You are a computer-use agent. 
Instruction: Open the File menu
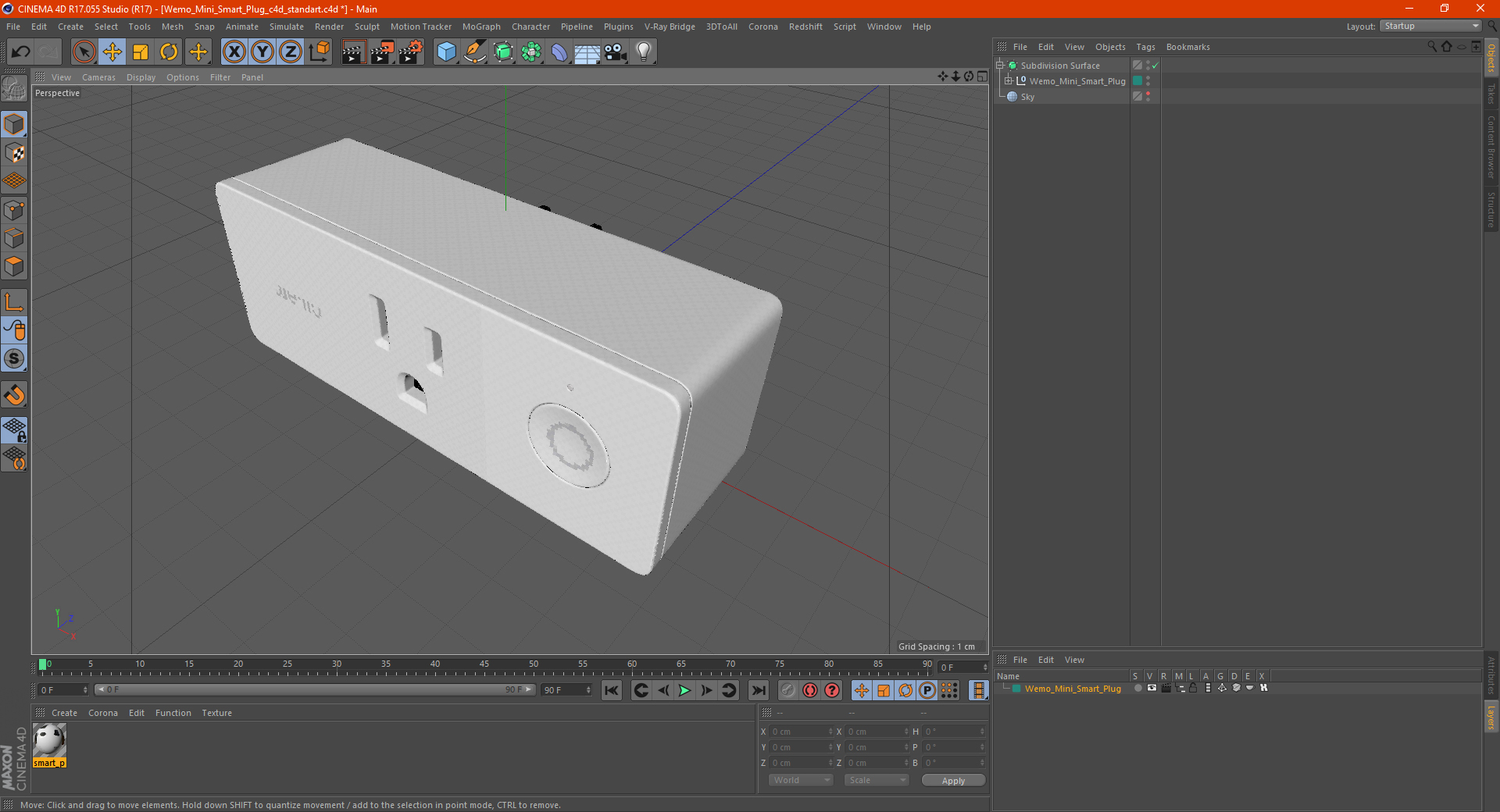click(x=13, y=27)
